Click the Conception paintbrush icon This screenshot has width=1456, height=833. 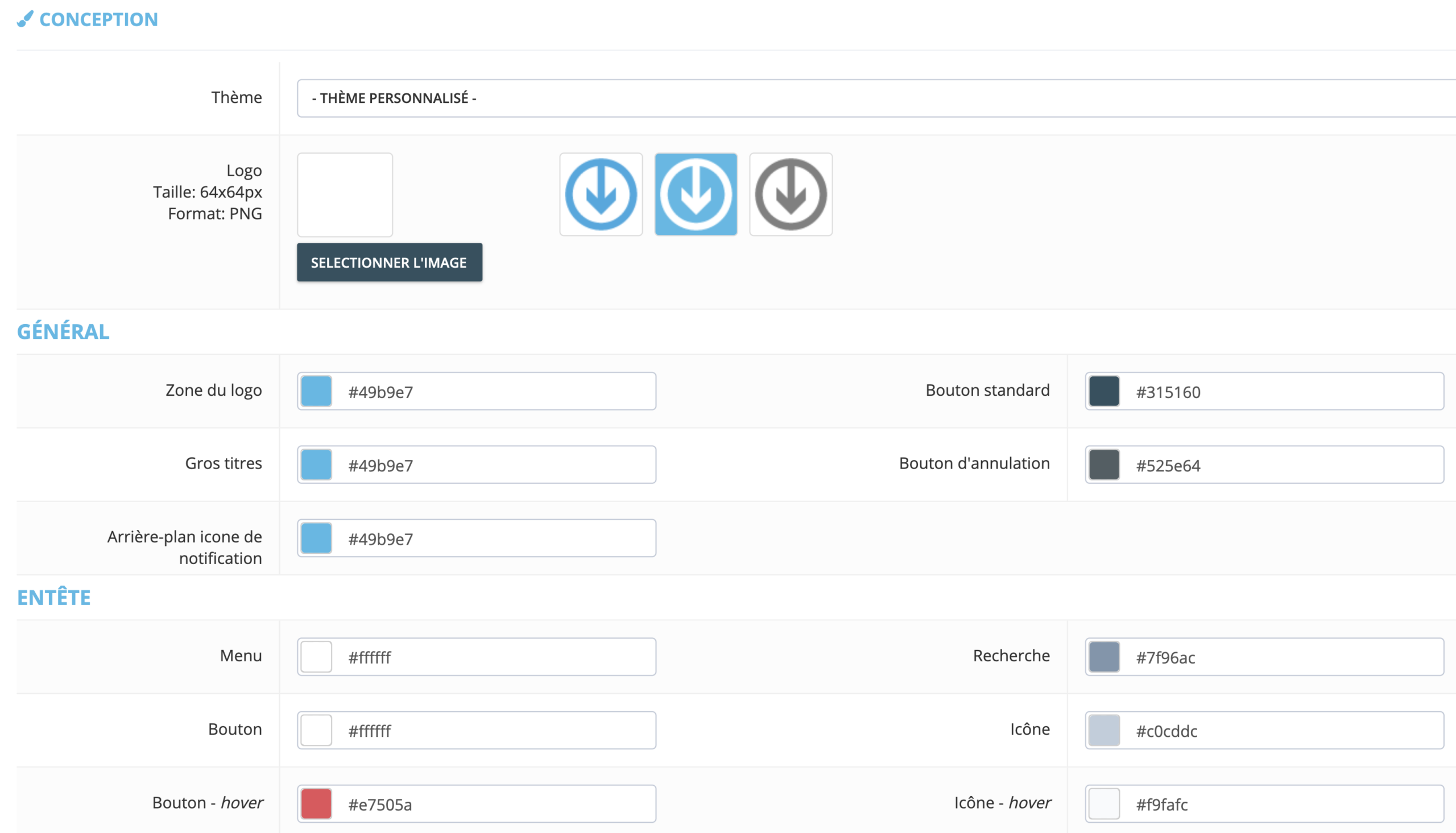25,19
